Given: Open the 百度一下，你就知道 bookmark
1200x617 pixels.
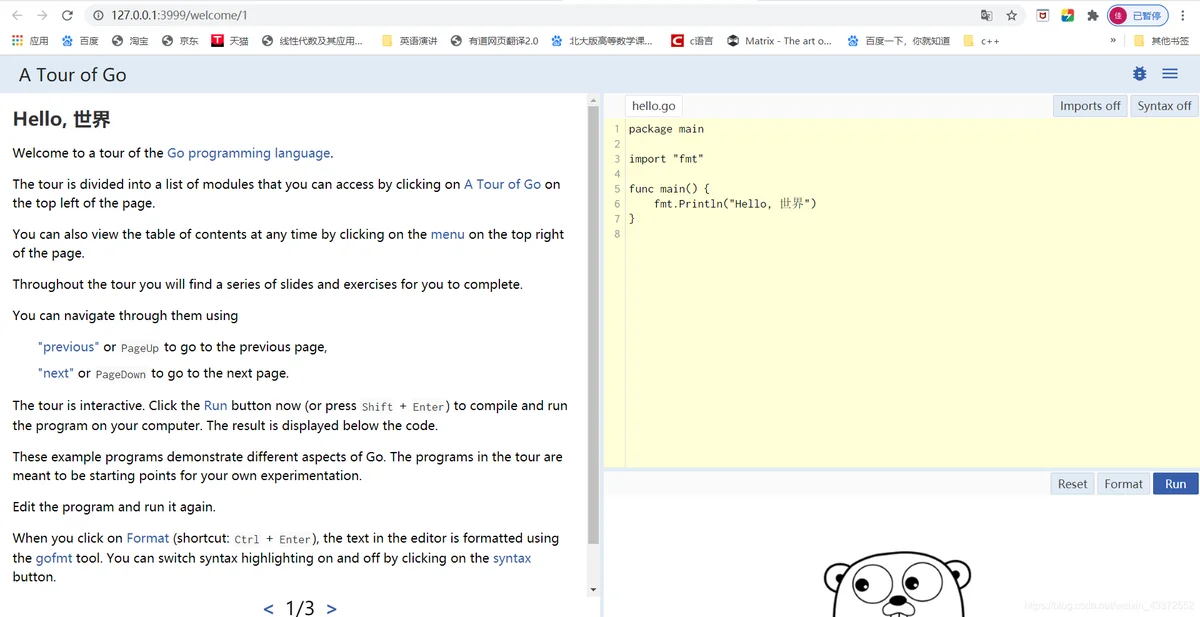Looking at the screenshot, I should [898, 41].
